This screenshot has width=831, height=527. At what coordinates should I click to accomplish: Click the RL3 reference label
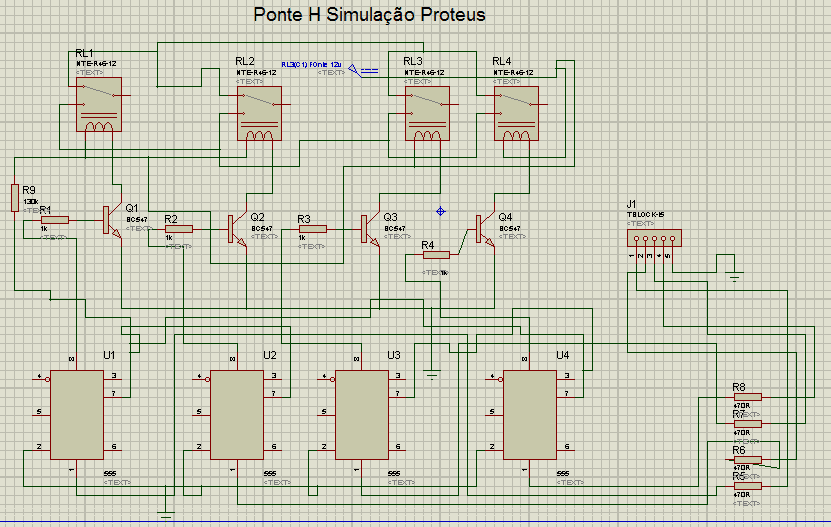[413, 62]
